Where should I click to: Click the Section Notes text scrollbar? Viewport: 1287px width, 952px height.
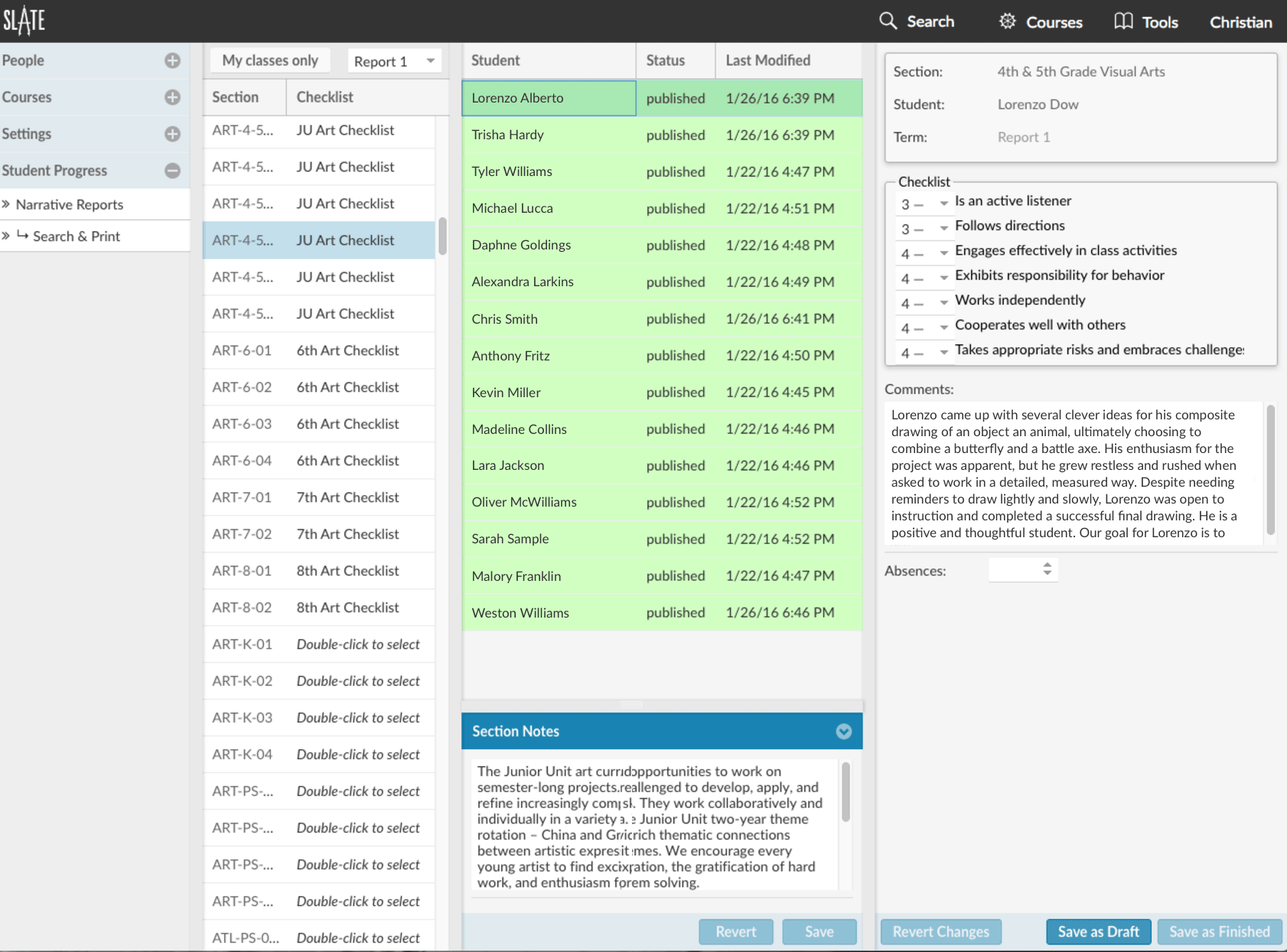846,792
